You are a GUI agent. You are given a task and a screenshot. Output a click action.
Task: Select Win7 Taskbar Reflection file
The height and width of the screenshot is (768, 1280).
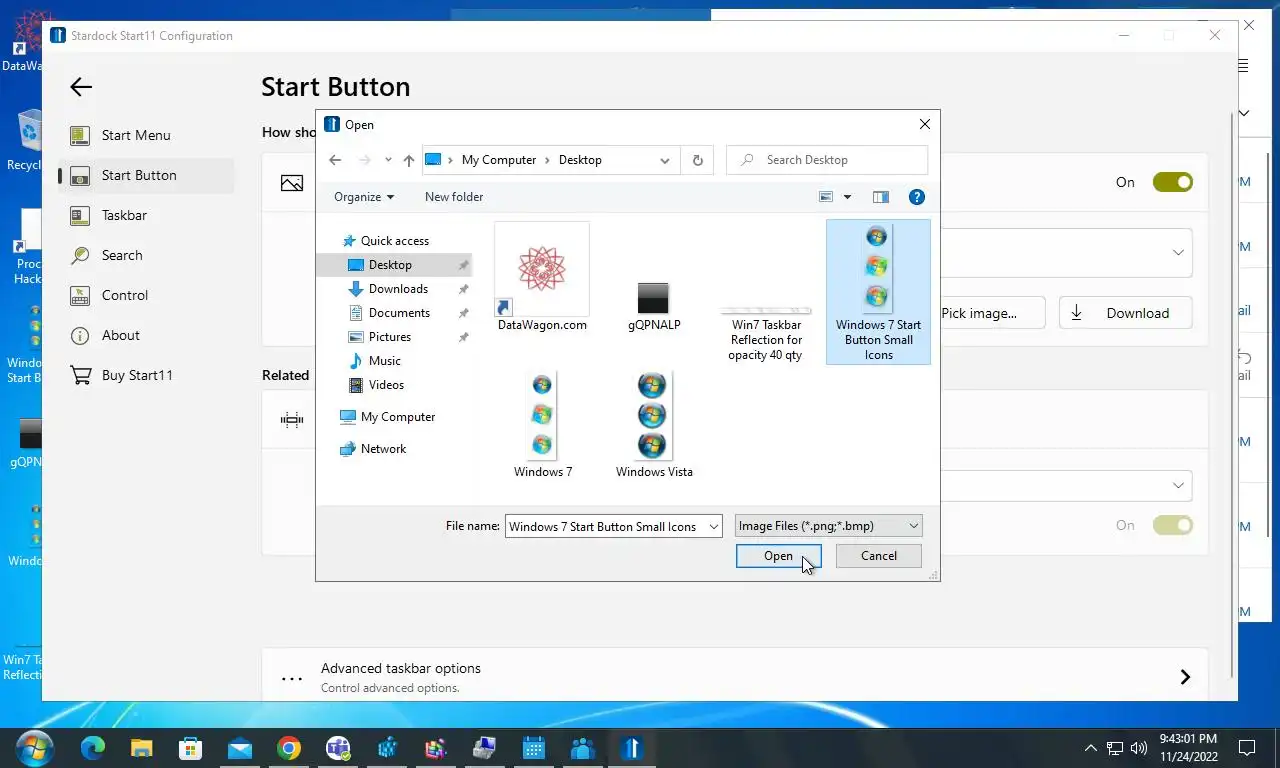click(x=766, y=334)
